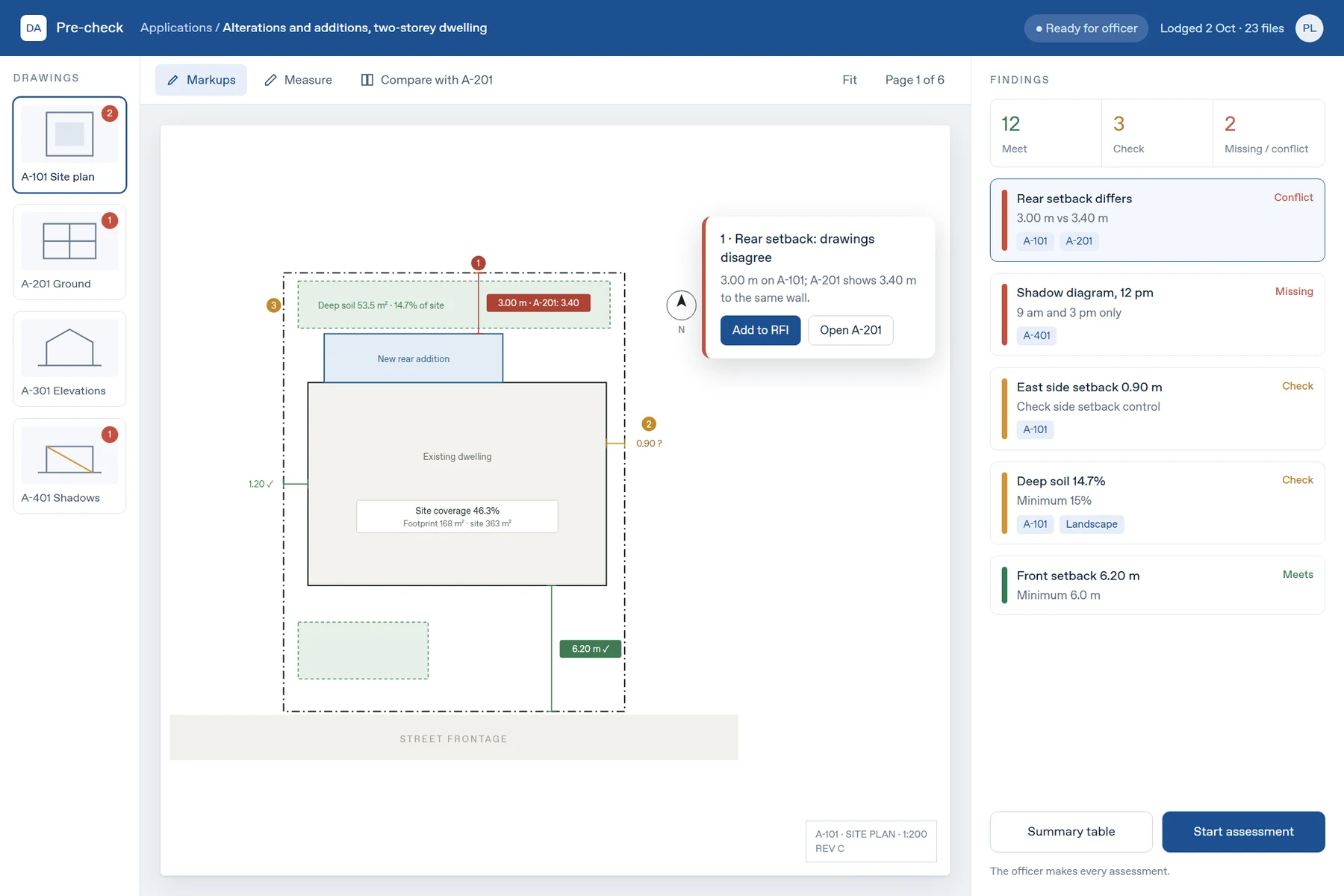This screenshot has height=896, width=1344.
Task: Select markup pin 1 on rear boundary
Action: (x=479, y=263)
